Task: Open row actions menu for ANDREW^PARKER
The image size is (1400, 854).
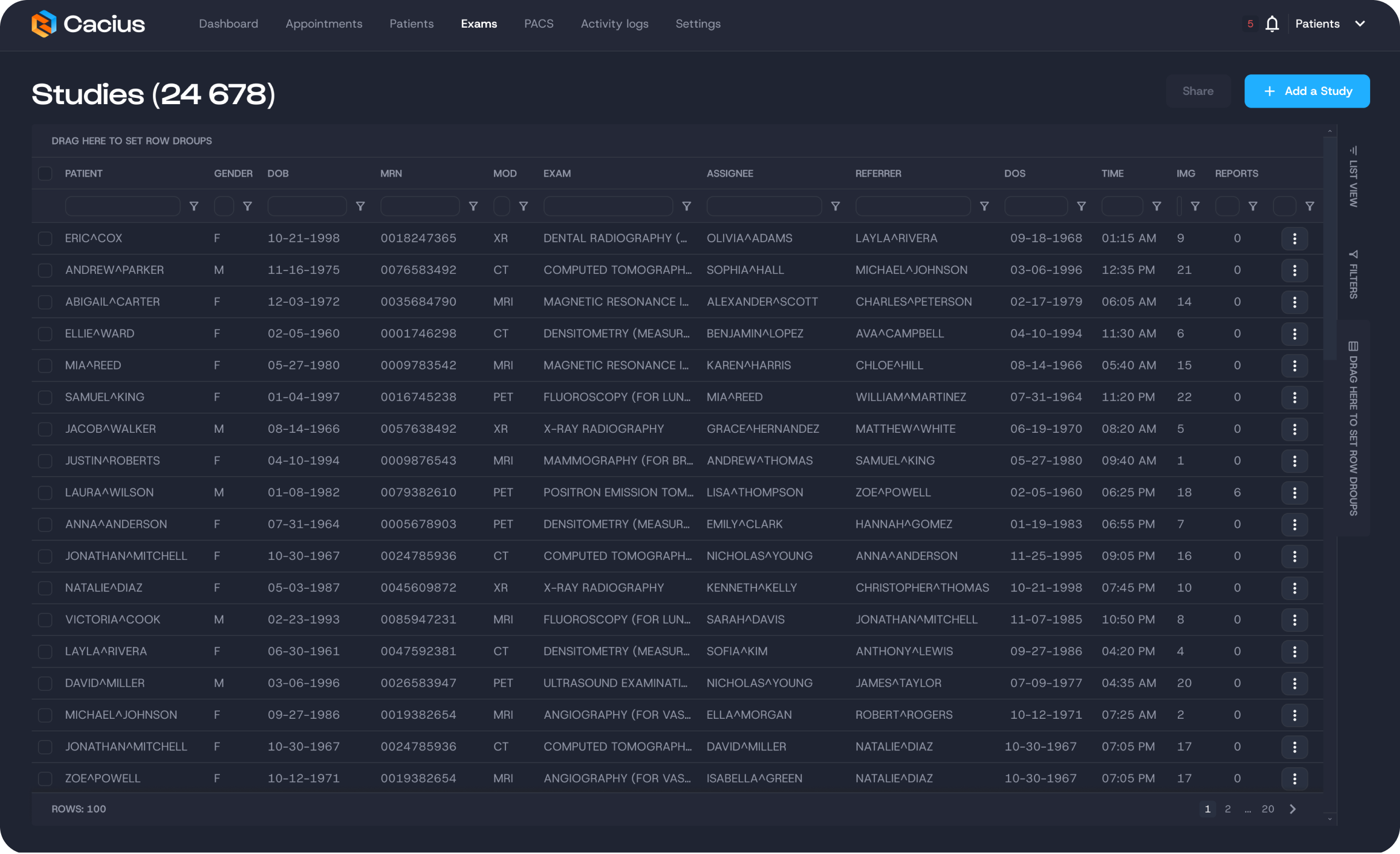Action: pyautogui.click(x=1295, y=270)
